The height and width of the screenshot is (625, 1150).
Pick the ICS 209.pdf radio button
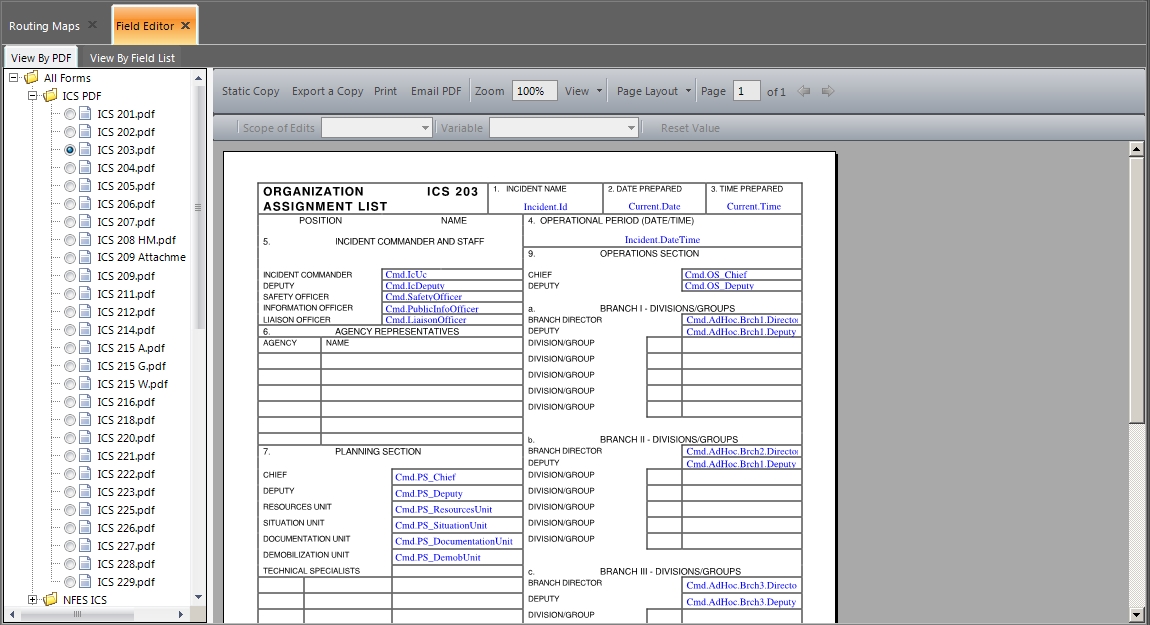(70, 276)
